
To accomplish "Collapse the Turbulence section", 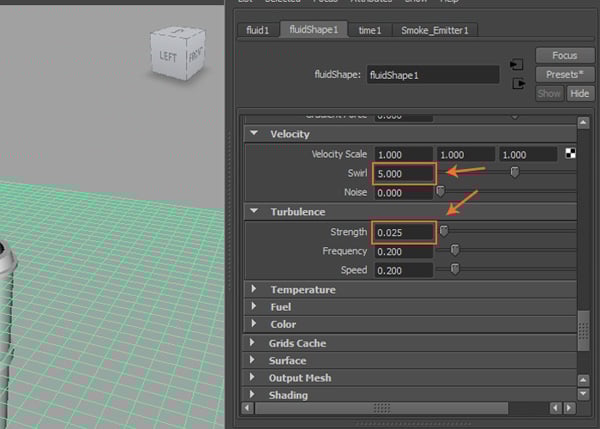I will pos(254,212).
